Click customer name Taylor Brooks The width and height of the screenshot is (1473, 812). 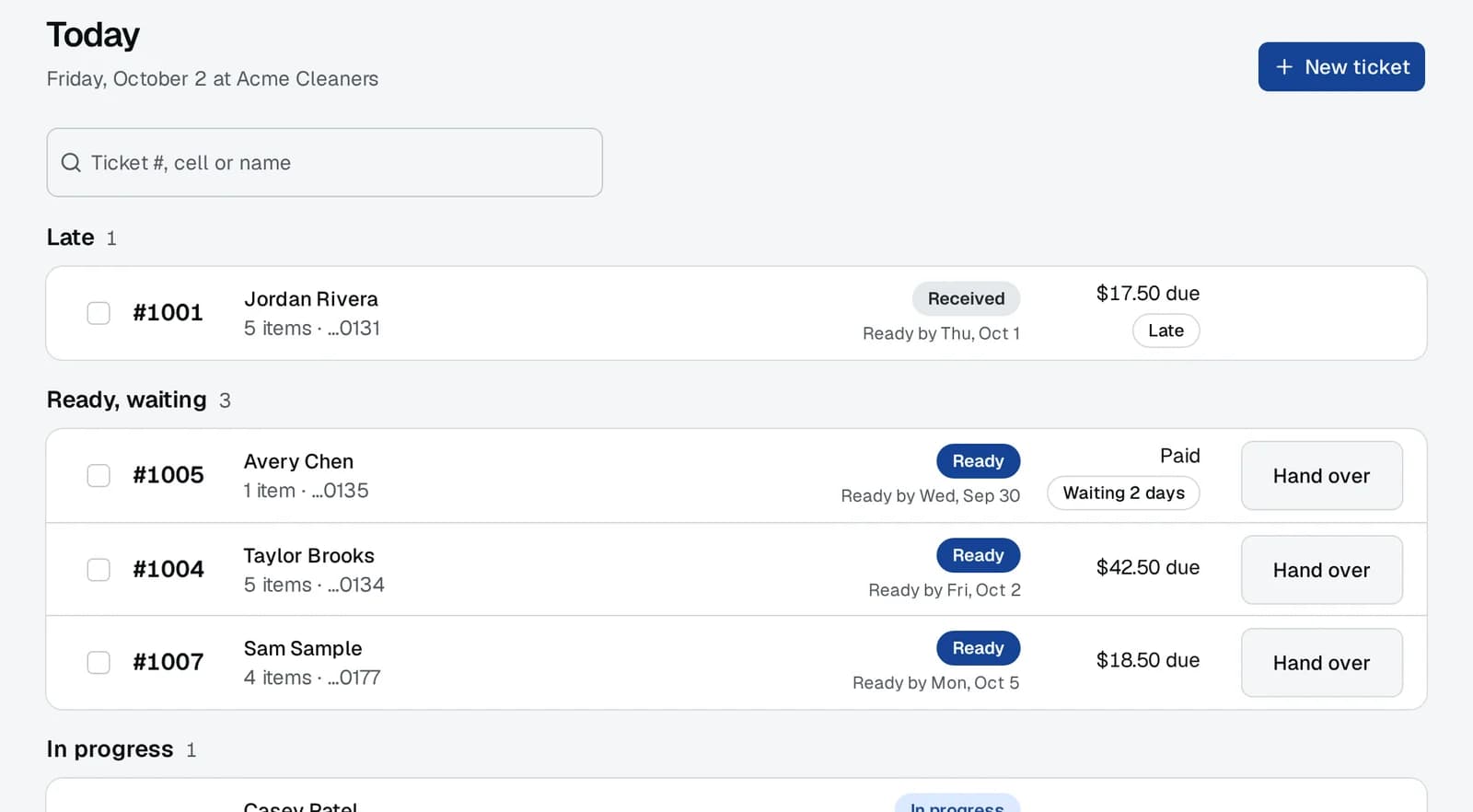pyautogui.click(x=309, y=556)
